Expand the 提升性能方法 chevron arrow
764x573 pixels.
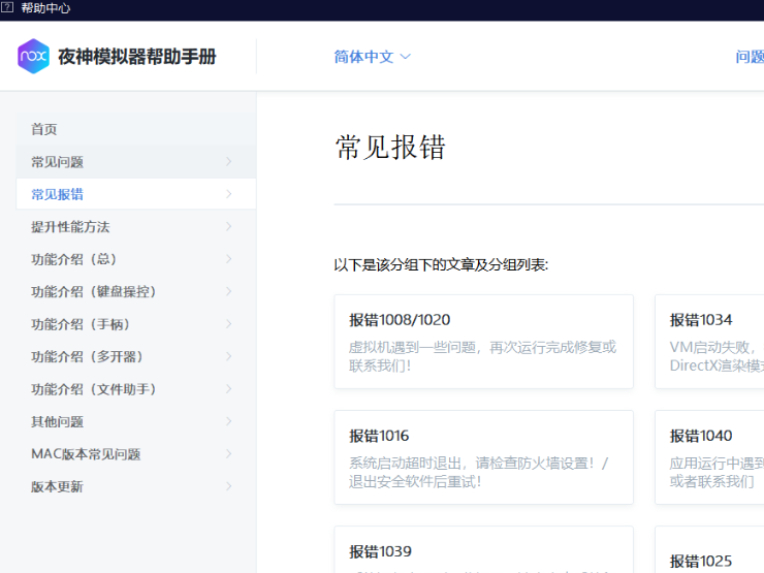[228, 227]
